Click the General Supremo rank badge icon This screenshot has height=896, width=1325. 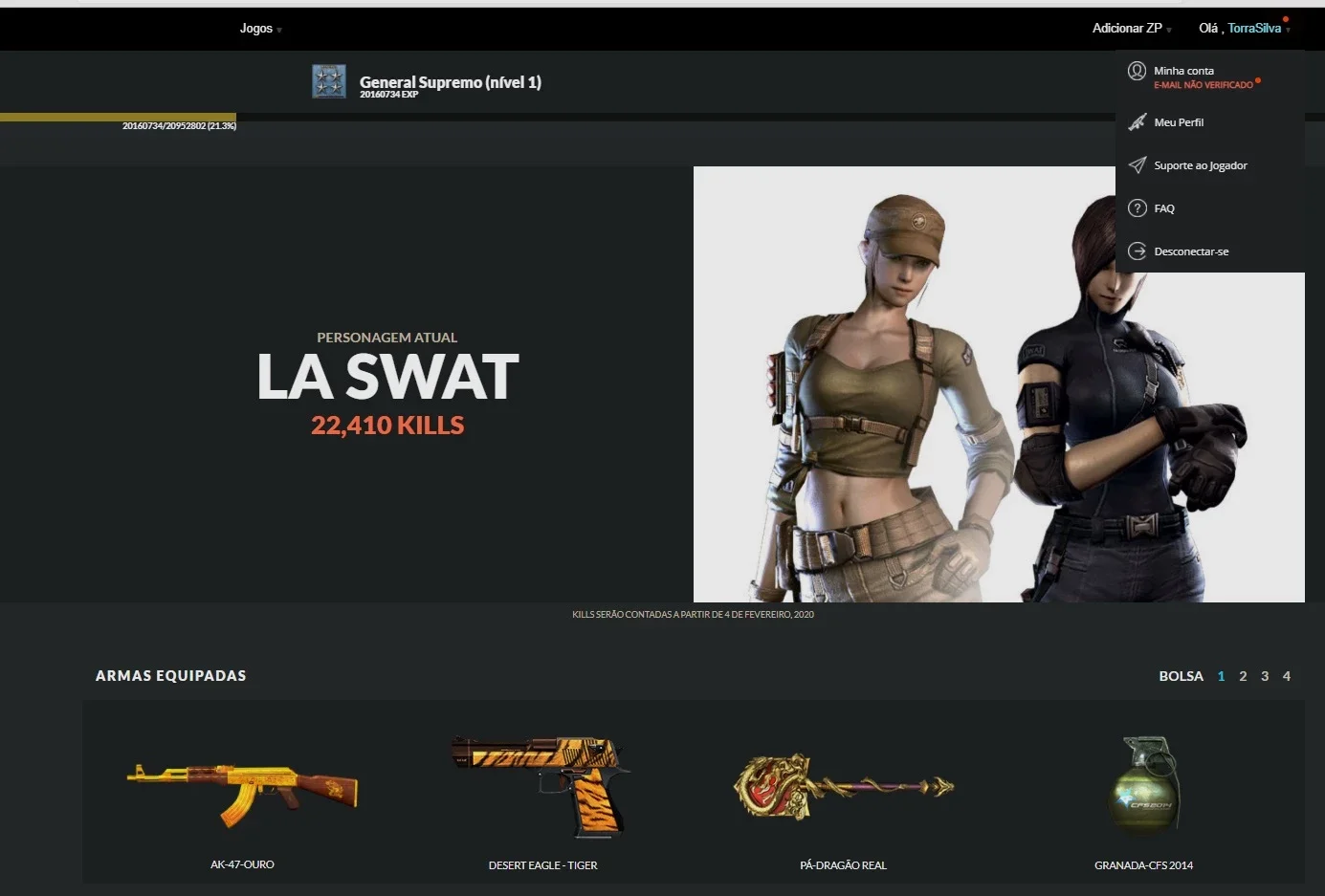[329, 81]
